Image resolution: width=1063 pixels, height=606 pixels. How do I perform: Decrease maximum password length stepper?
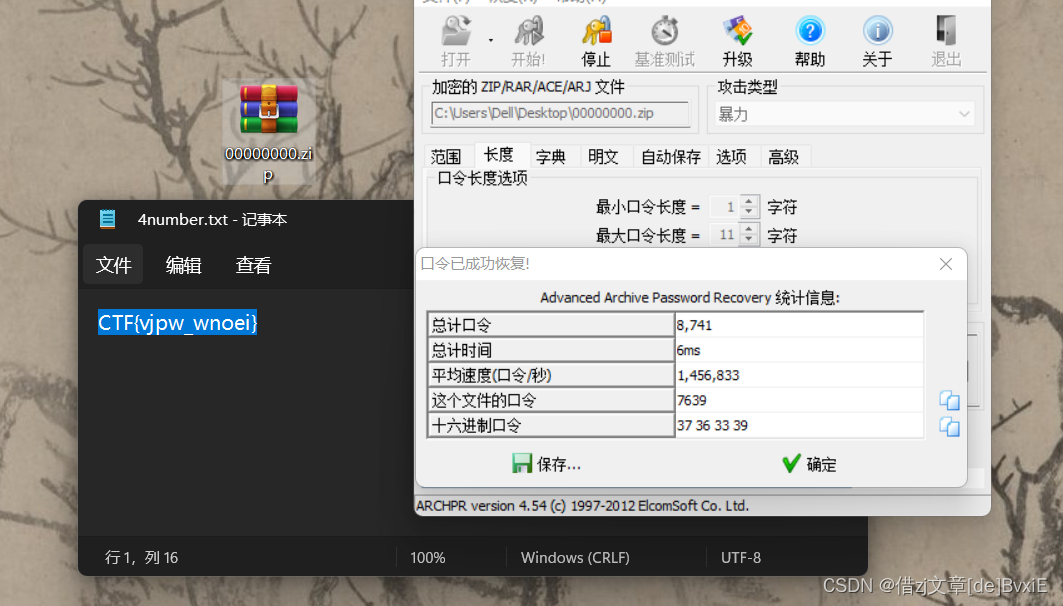[749, 240]
